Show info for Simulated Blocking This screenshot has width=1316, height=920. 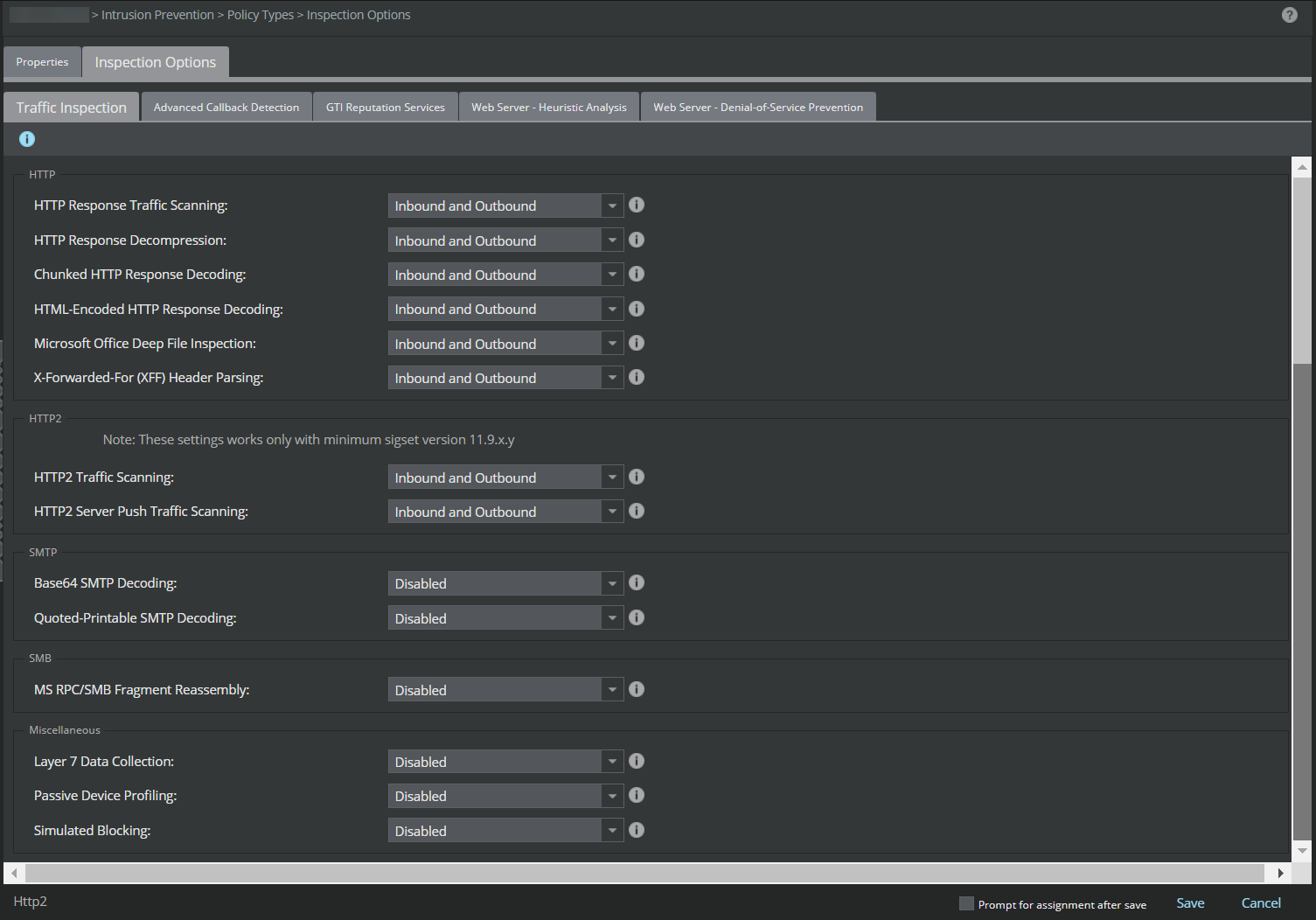tap(637, 830)
